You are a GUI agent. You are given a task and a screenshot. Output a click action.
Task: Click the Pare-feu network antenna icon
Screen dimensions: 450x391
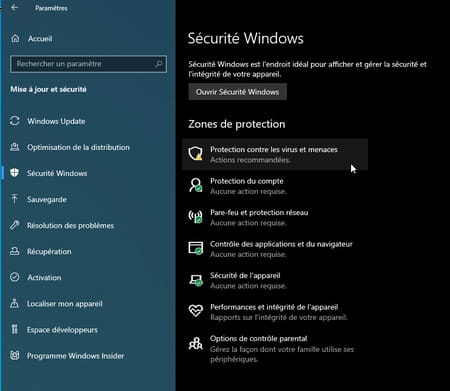pyautogui.click(x=195, y=217)
